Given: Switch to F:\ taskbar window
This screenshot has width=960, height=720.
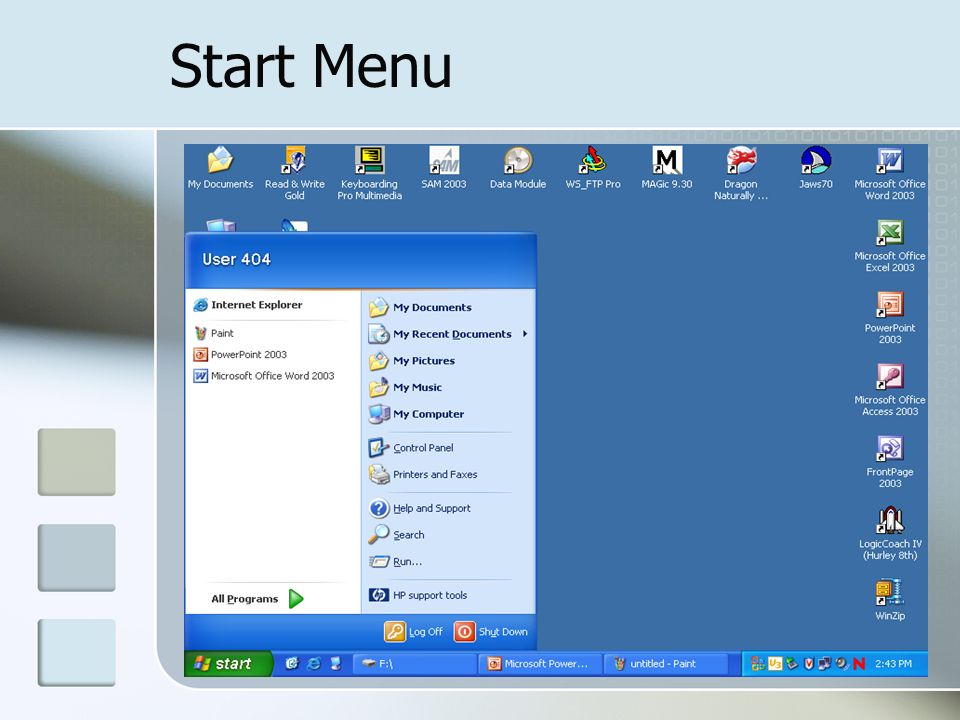Looking at the screenshot, I should [x=414, y=664].
